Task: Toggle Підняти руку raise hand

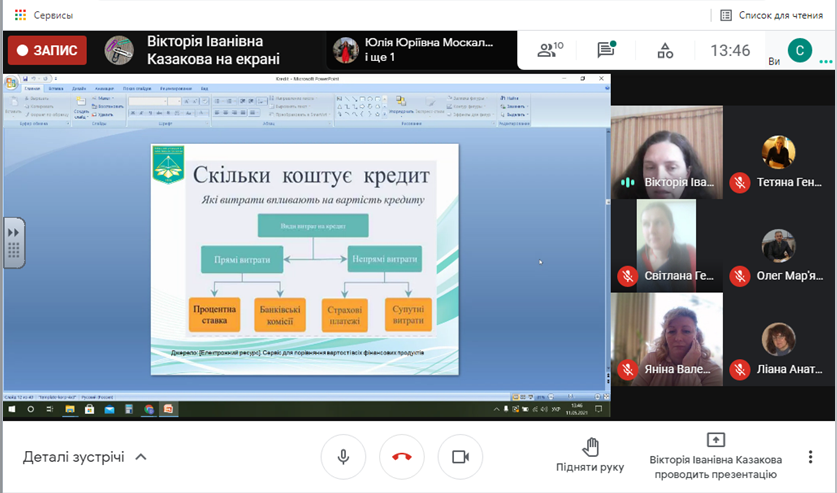Action: tap(590, 455)
